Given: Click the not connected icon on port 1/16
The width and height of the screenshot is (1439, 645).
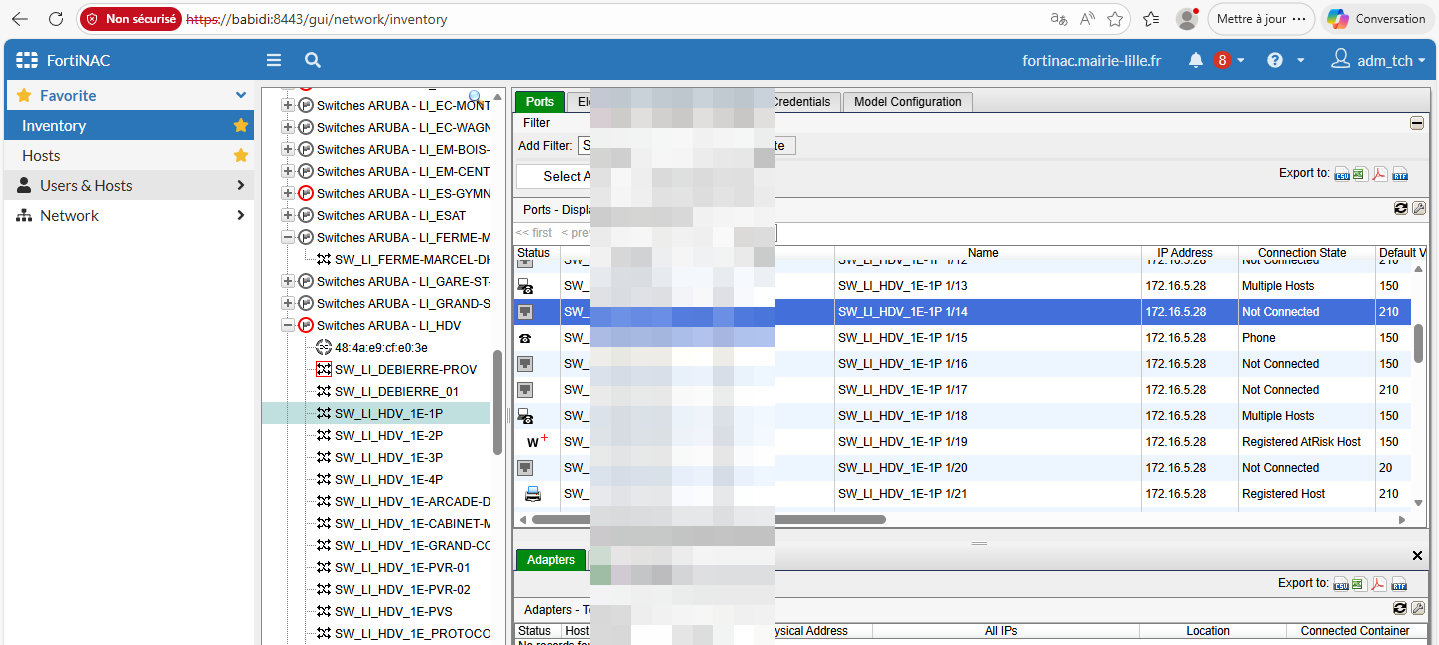Looking at the screenshot, I should [x=525, y=364].
